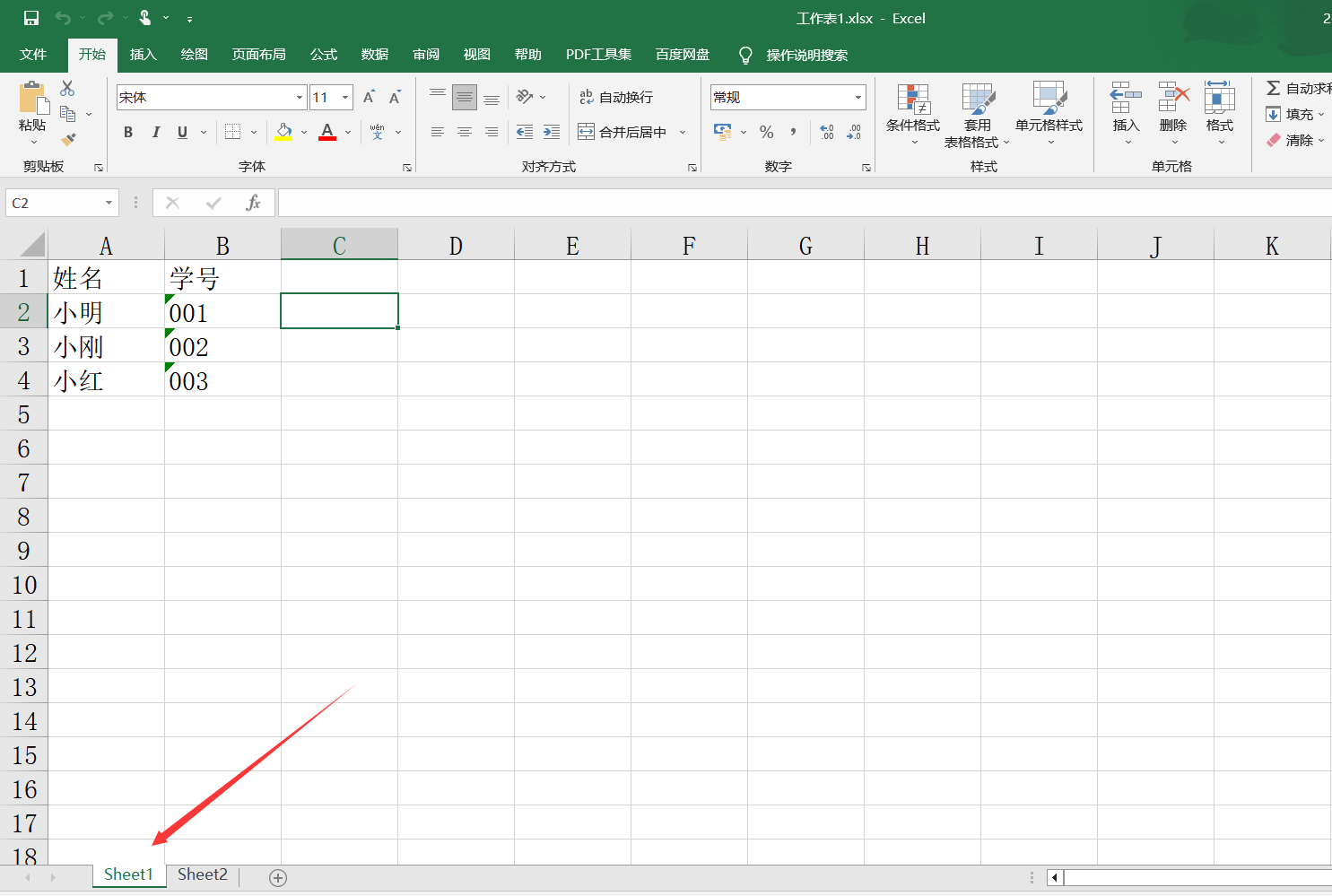
Task: Activate the Format Painter brush
Action: pos(68,140)
